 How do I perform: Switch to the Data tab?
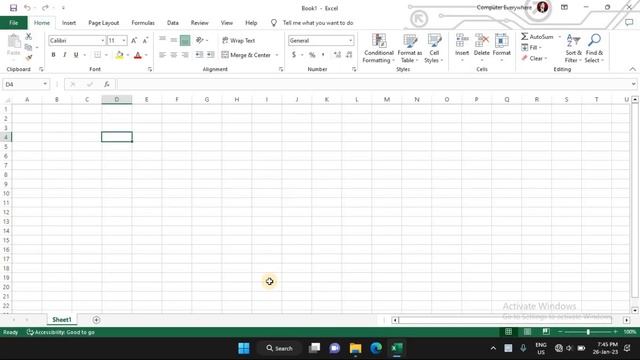[173, 23]
